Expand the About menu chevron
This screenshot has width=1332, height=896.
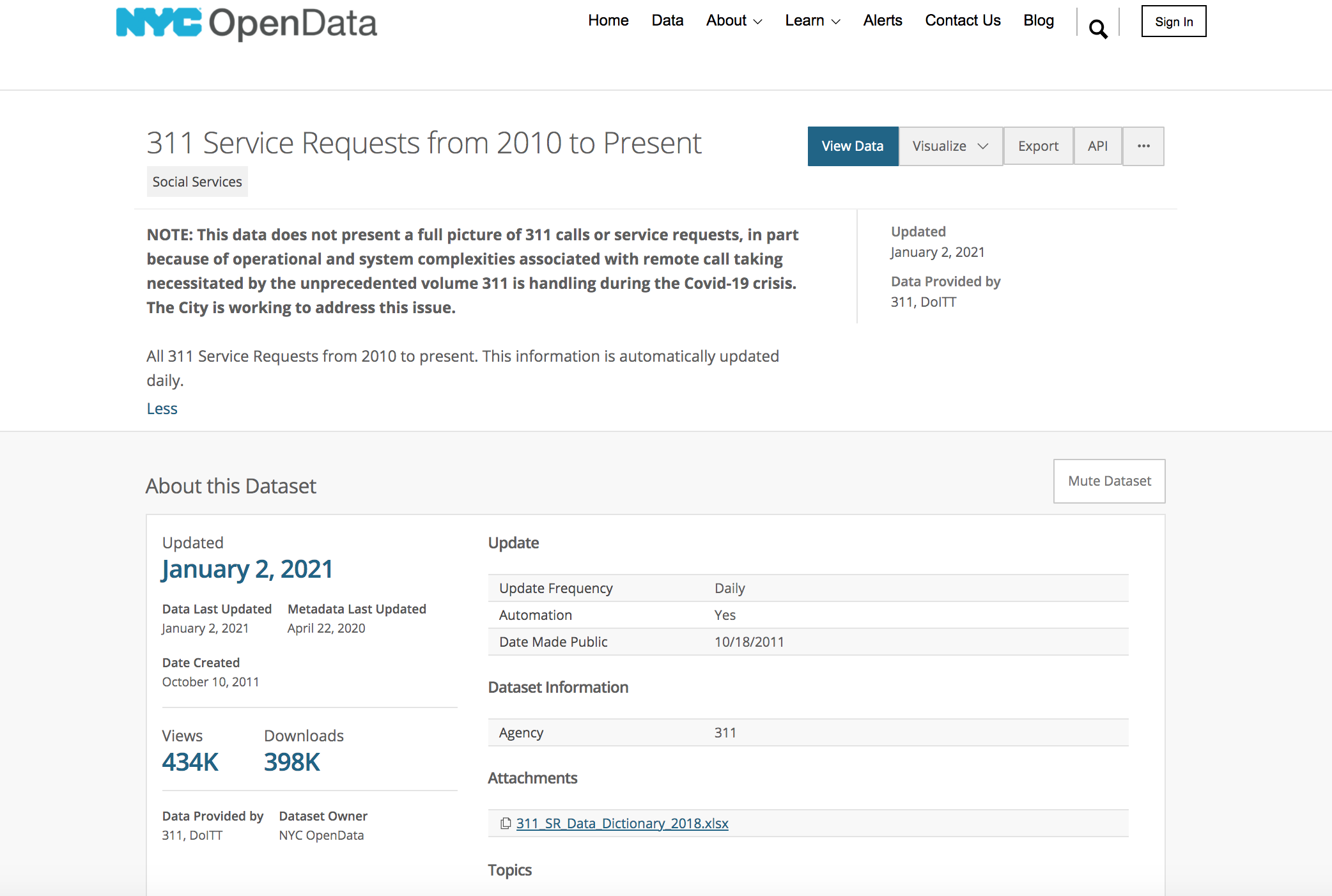pos(758,22)
